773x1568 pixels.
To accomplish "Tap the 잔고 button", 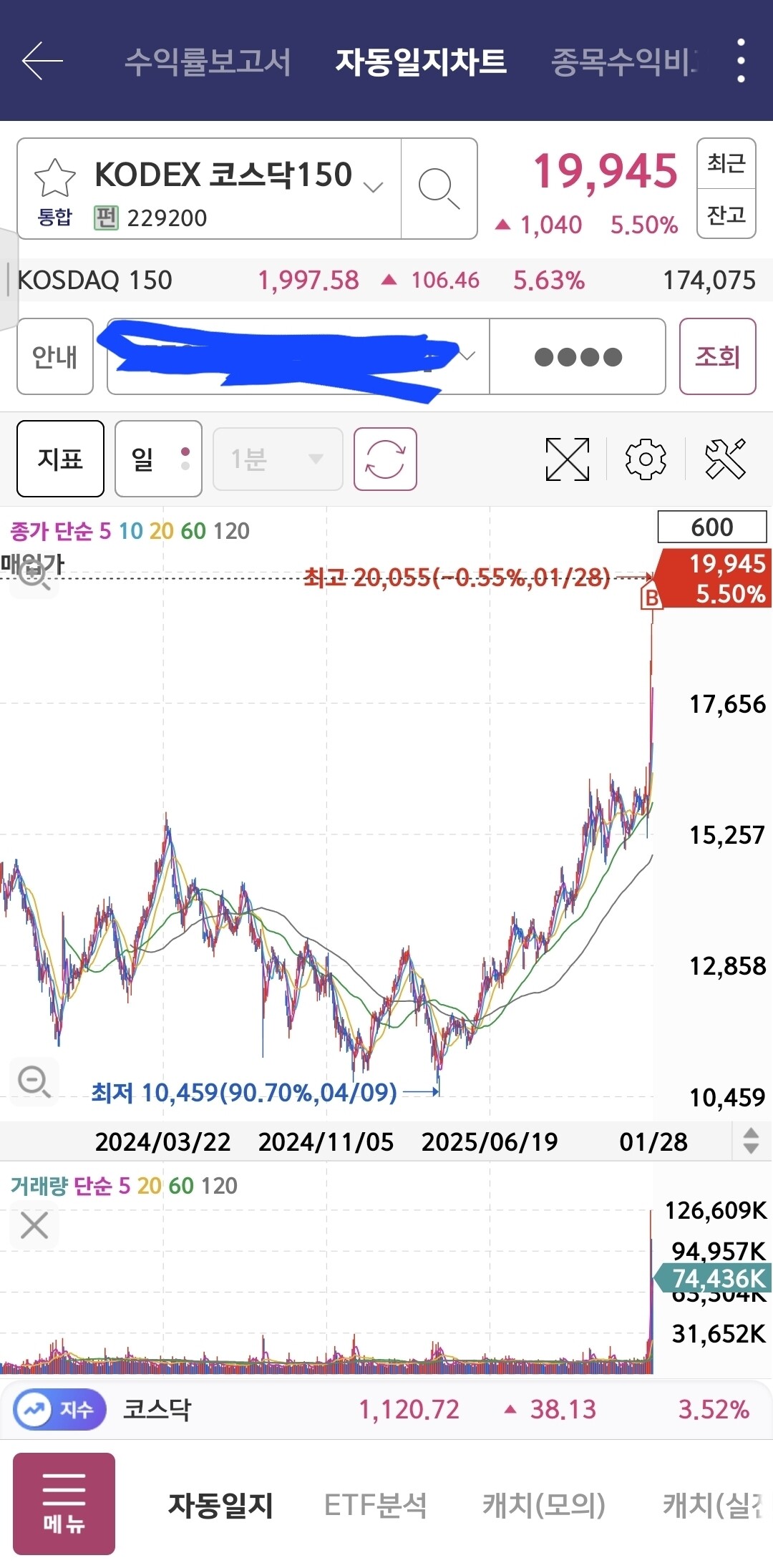I will coord(726,214).
